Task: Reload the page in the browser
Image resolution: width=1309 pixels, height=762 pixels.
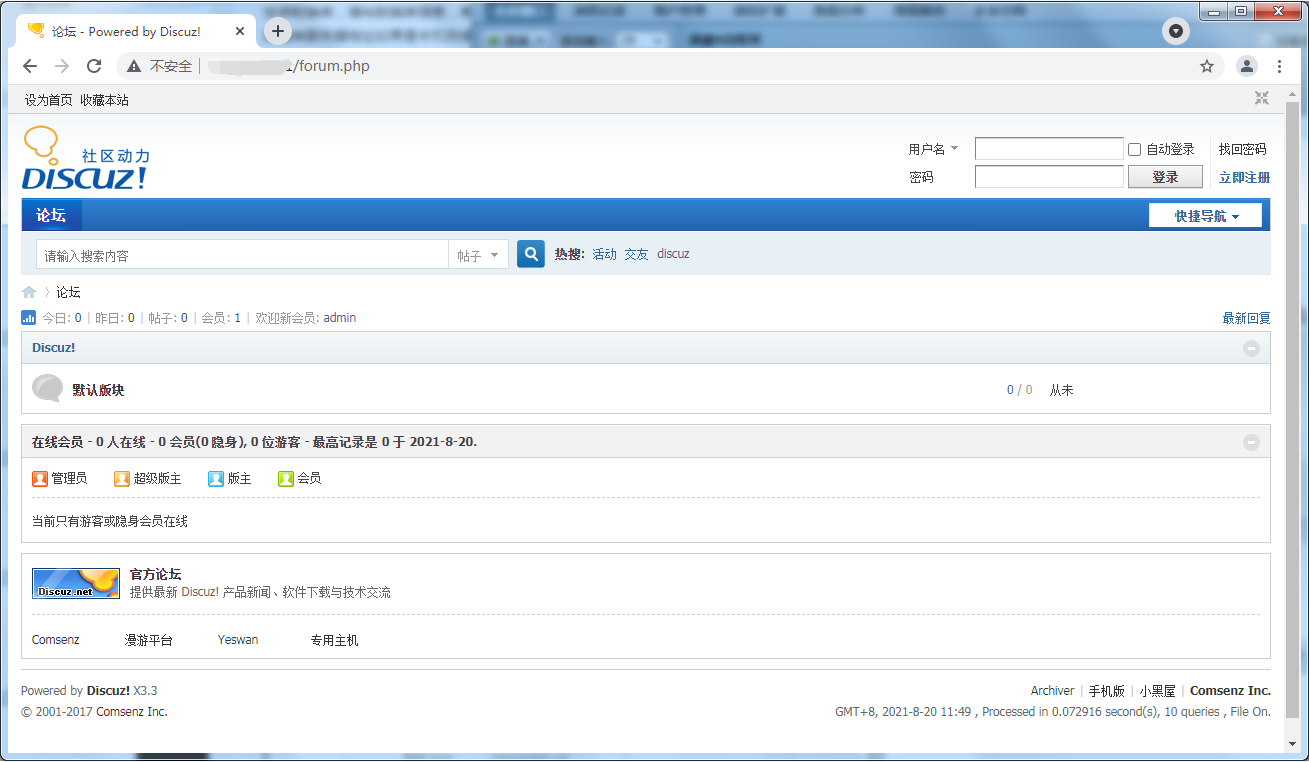Action: pyautogui.click(x=94, y=66)
